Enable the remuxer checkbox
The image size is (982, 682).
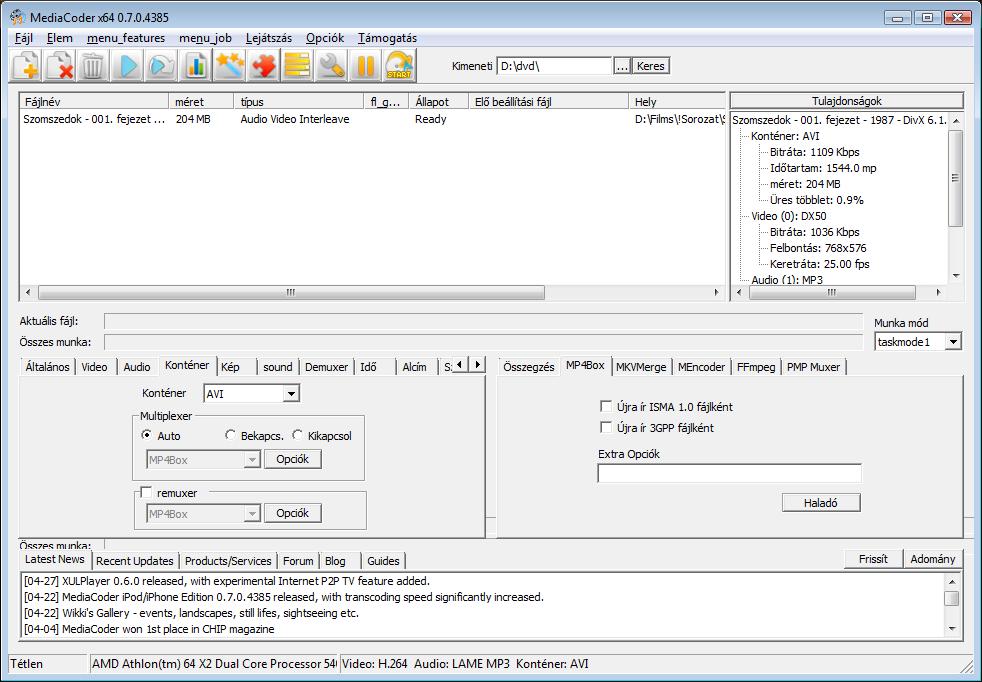(x=147, y=493)
